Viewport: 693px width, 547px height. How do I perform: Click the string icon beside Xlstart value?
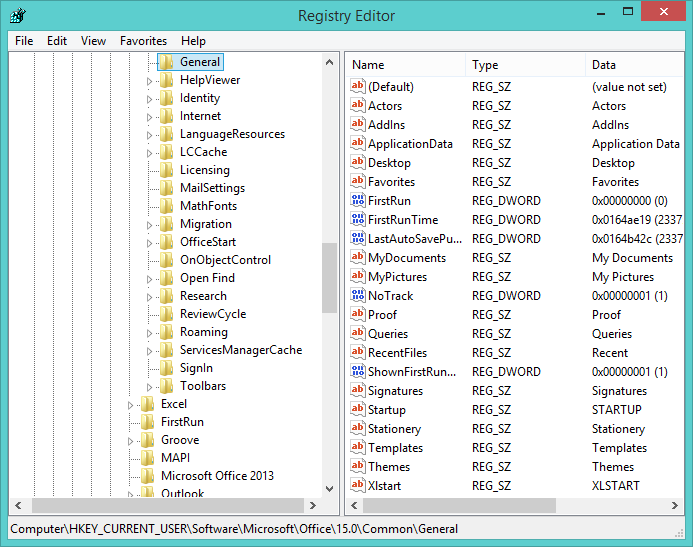tap(358, 486)
